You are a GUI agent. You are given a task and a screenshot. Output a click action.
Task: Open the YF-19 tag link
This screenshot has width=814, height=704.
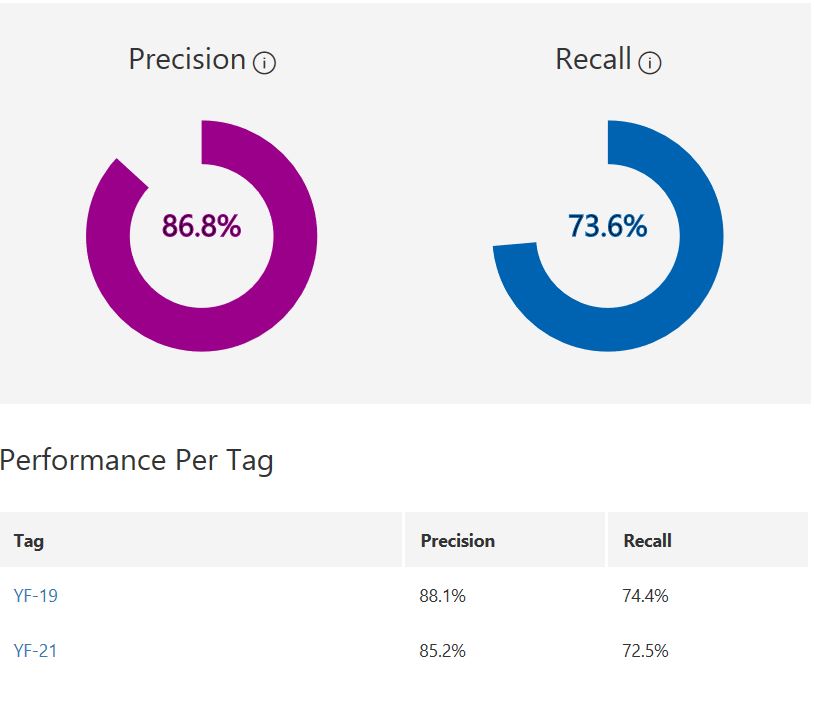pyautogui.click(x=36, y=596)
